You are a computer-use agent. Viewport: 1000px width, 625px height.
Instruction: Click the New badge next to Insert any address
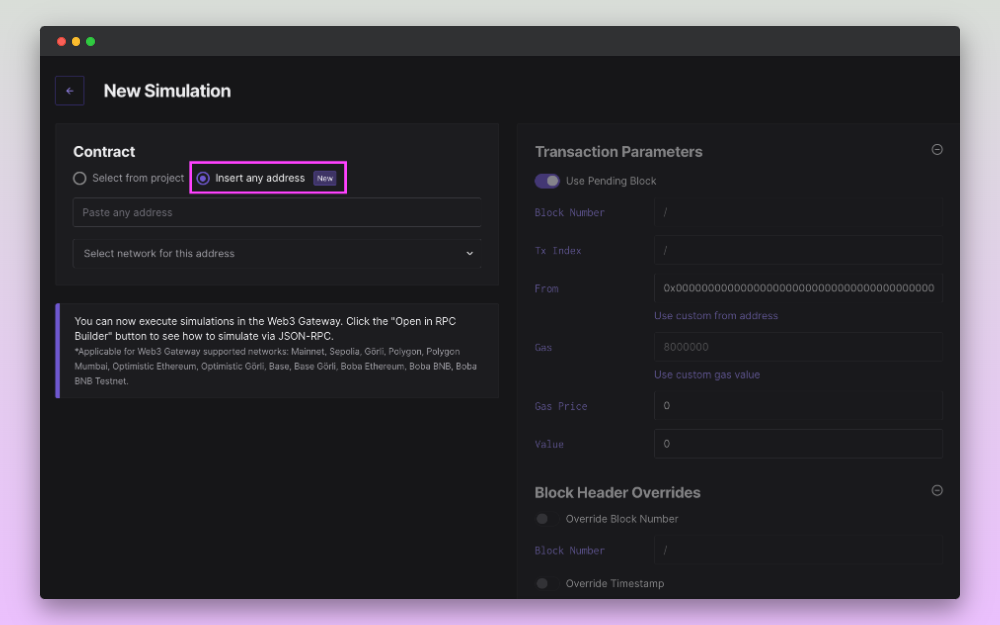click(324, 177)
